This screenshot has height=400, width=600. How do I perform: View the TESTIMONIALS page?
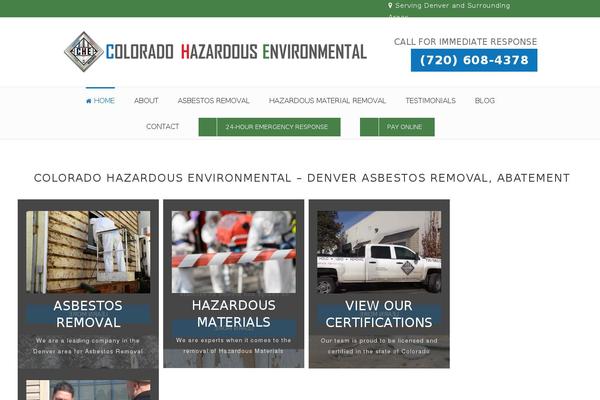(x=430, y=101)
